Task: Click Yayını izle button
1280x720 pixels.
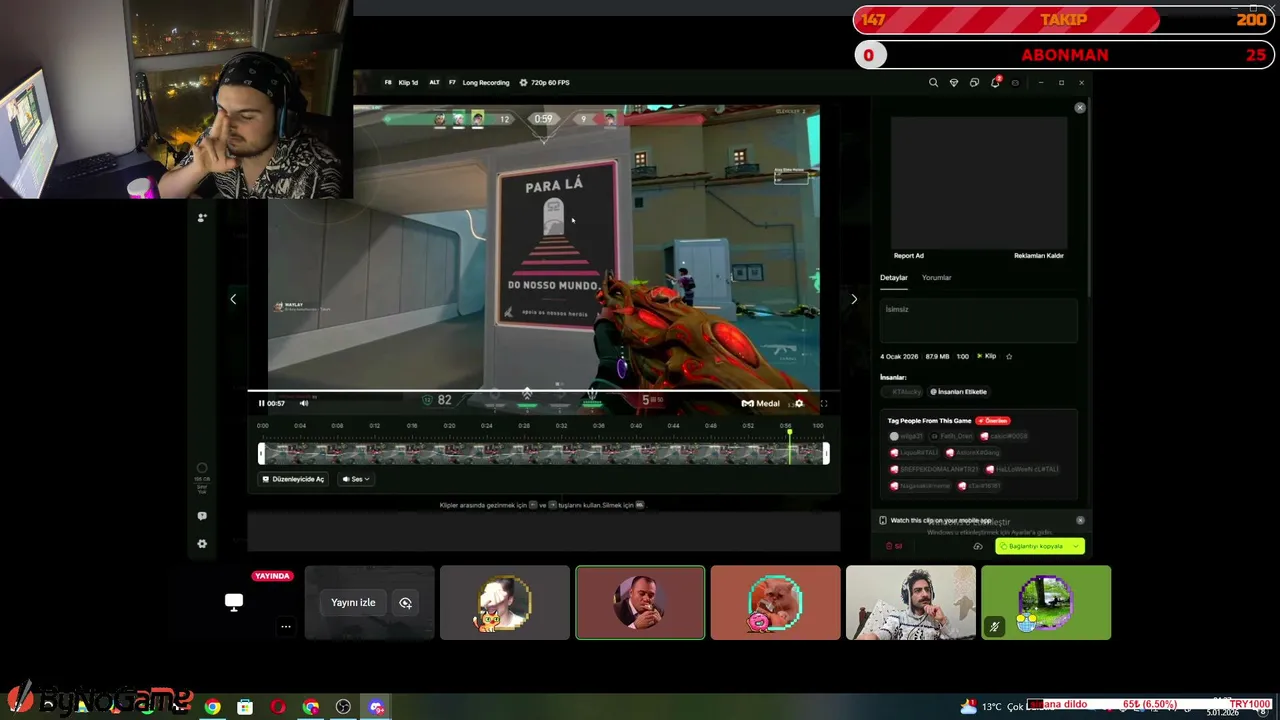Action: click(353, 603)
